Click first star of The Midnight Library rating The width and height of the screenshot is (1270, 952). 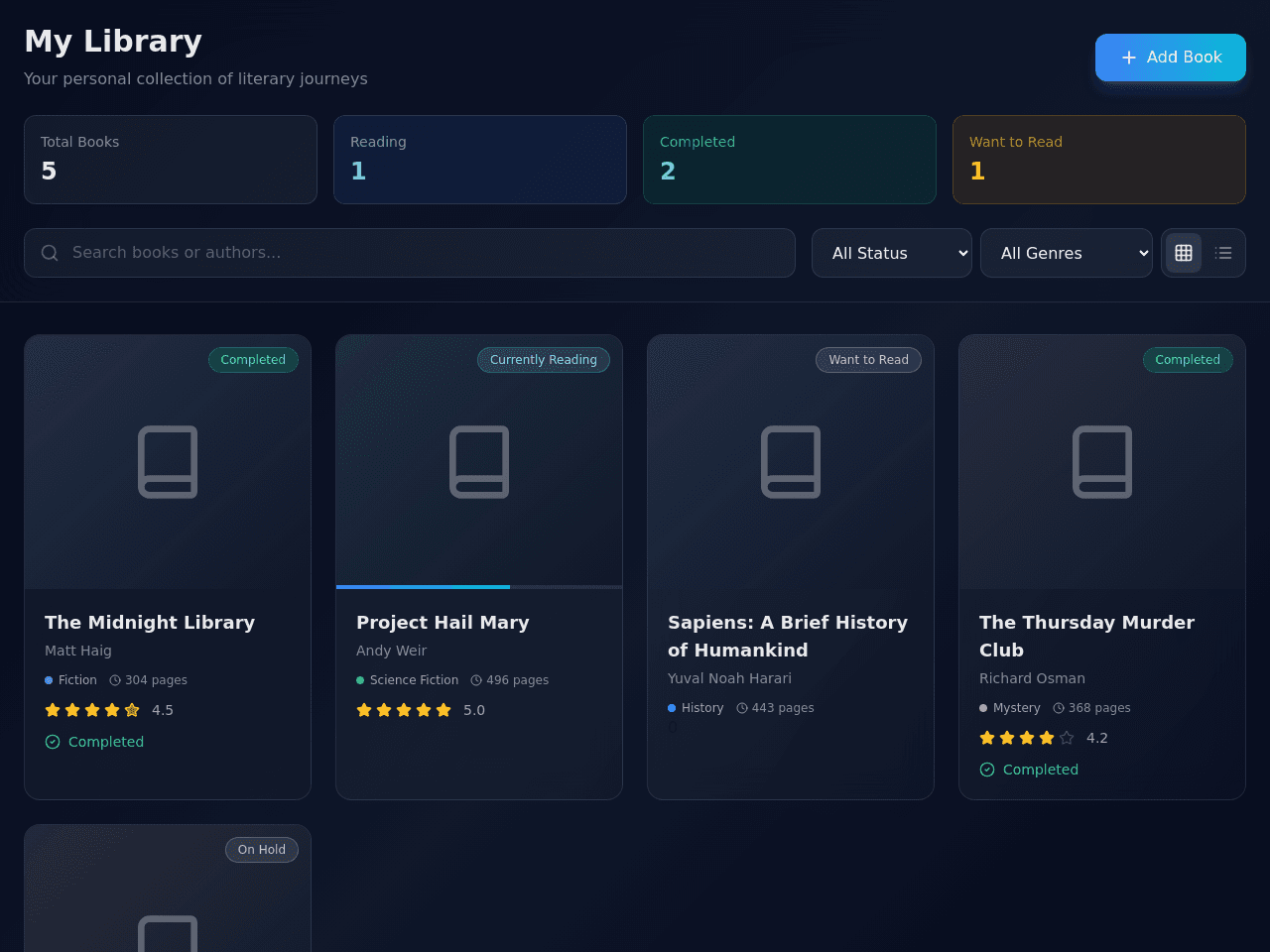pyautogui.click(x=53, y=710)
